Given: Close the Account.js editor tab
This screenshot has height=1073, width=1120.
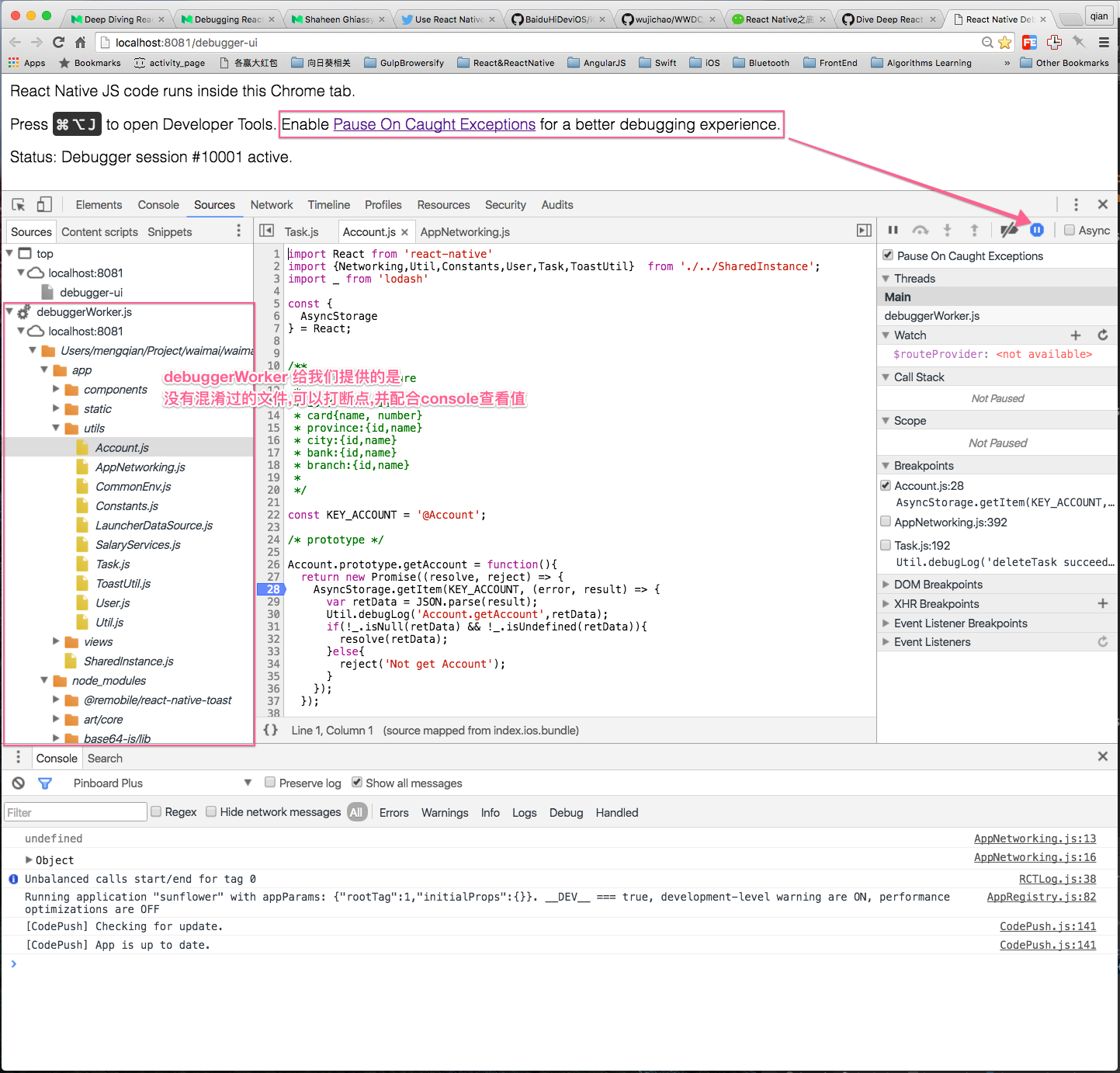Looking at the screenshot, I should tap(404, 231).
